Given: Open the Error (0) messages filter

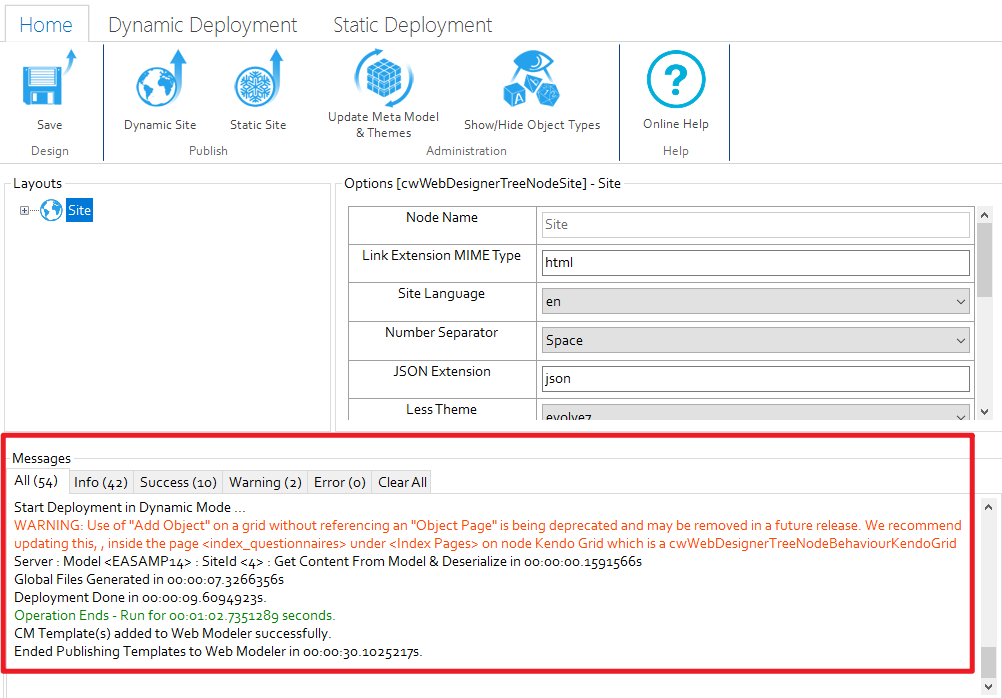Looking at the screenshot, I should (338, 481).
